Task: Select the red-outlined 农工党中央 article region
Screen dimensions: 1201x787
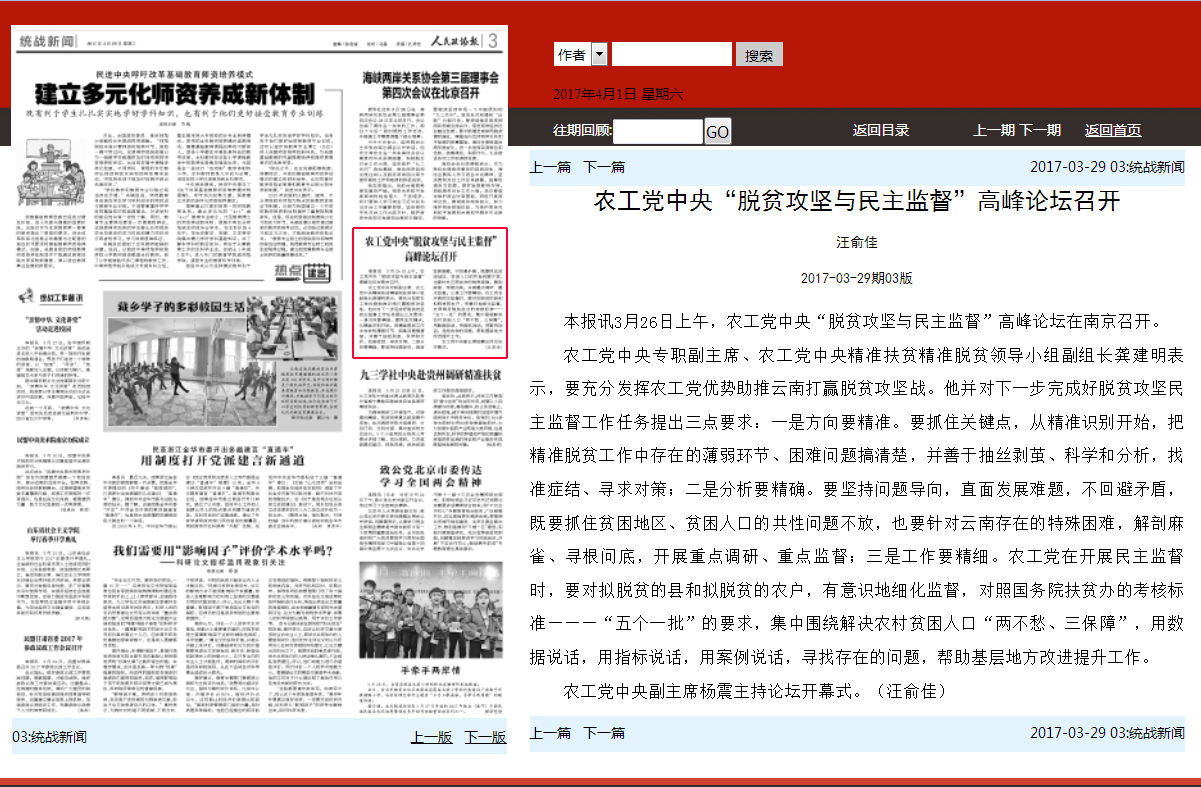Action: (431, 293)
